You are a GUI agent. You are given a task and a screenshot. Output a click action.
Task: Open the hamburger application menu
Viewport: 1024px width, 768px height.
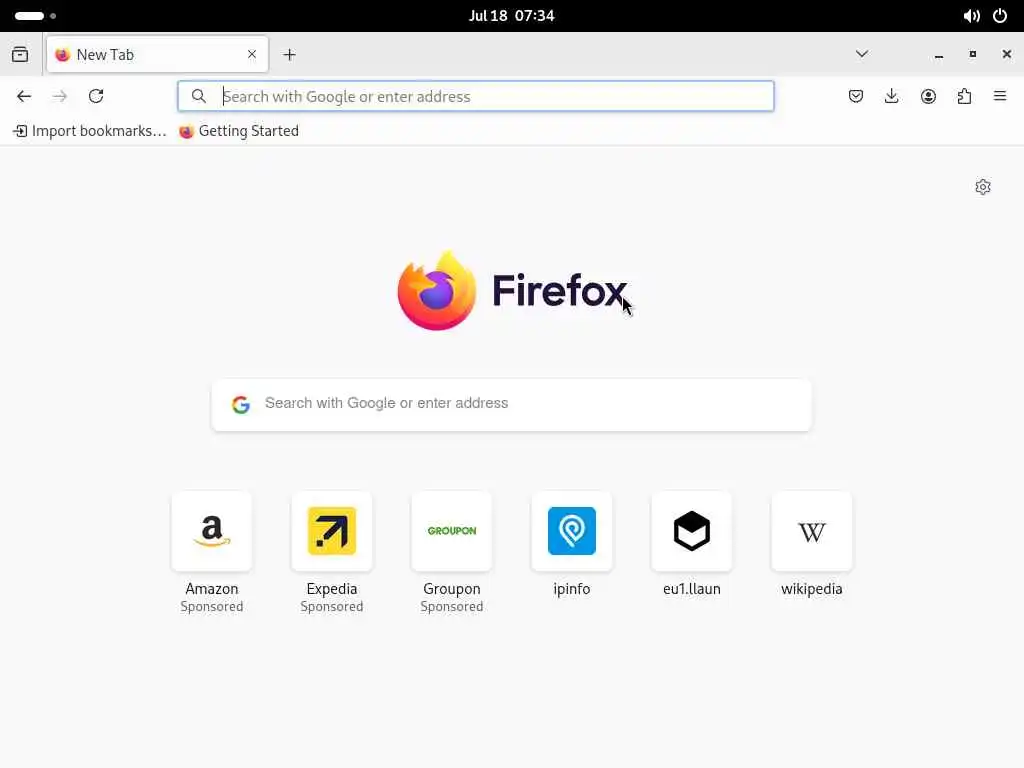pyautogui.click(x=1000, y=97)
